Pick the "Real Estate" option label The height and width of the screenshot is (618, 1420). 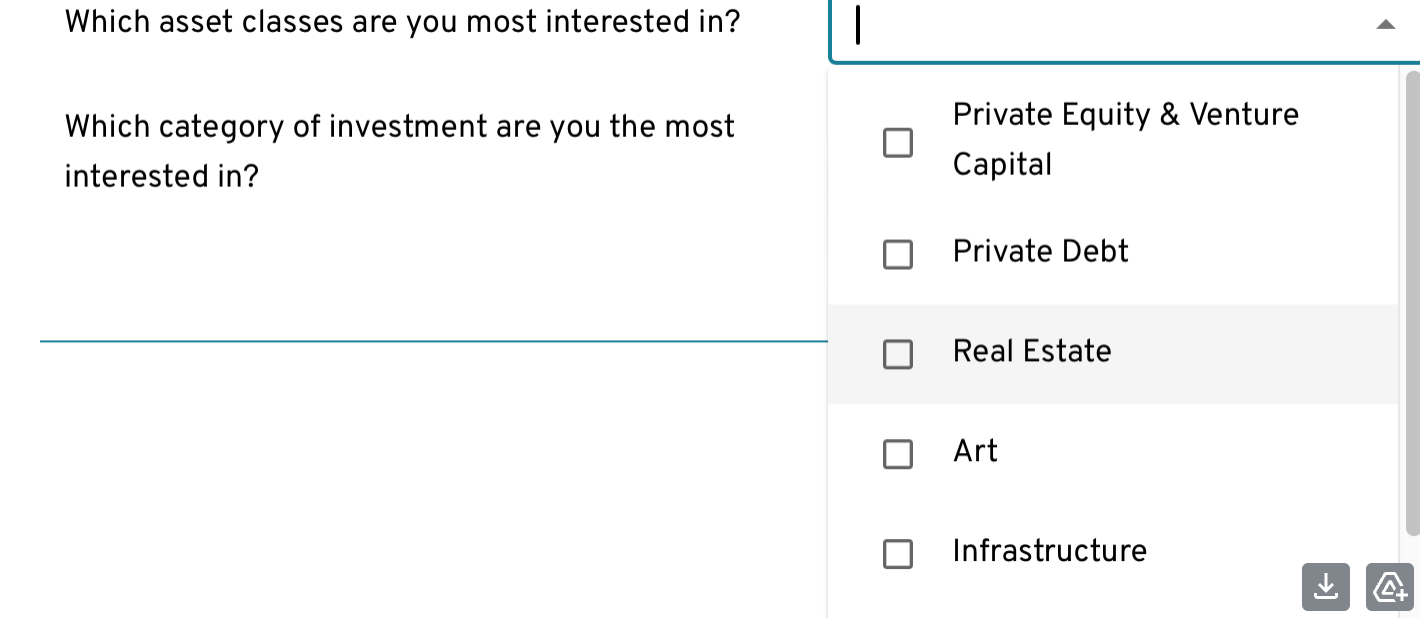(x=1032, y=351)
